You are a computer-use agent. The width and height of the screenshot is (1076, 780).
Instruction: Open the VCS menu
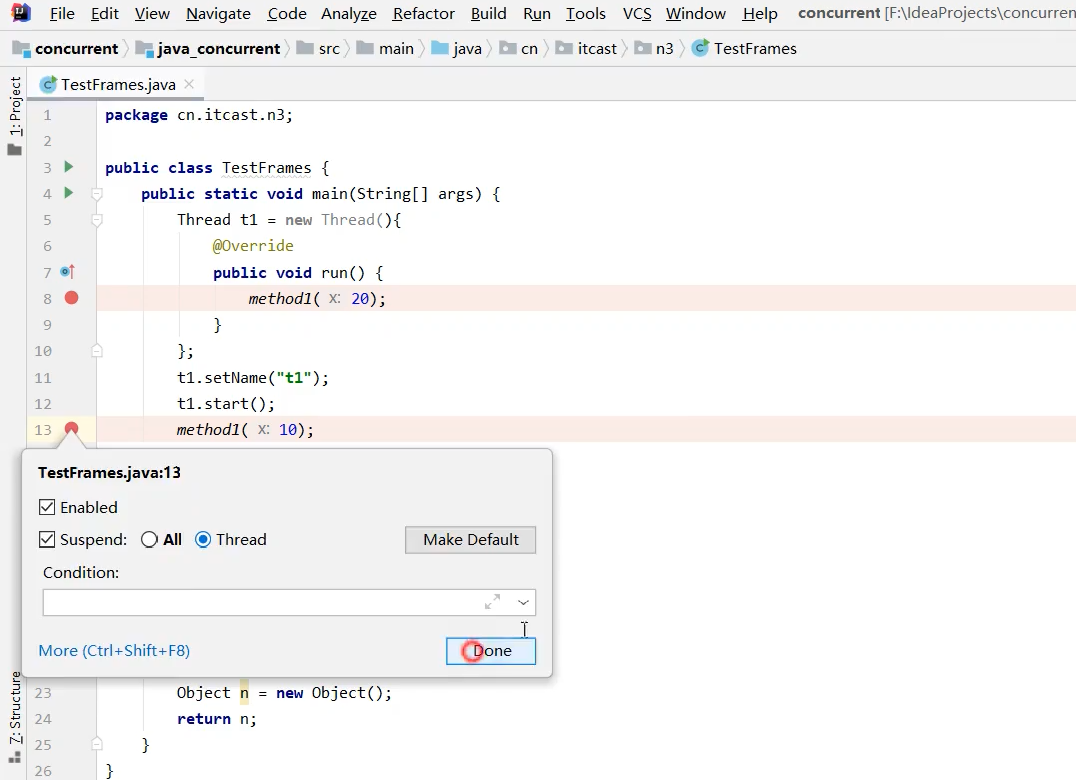click(637, 13)
